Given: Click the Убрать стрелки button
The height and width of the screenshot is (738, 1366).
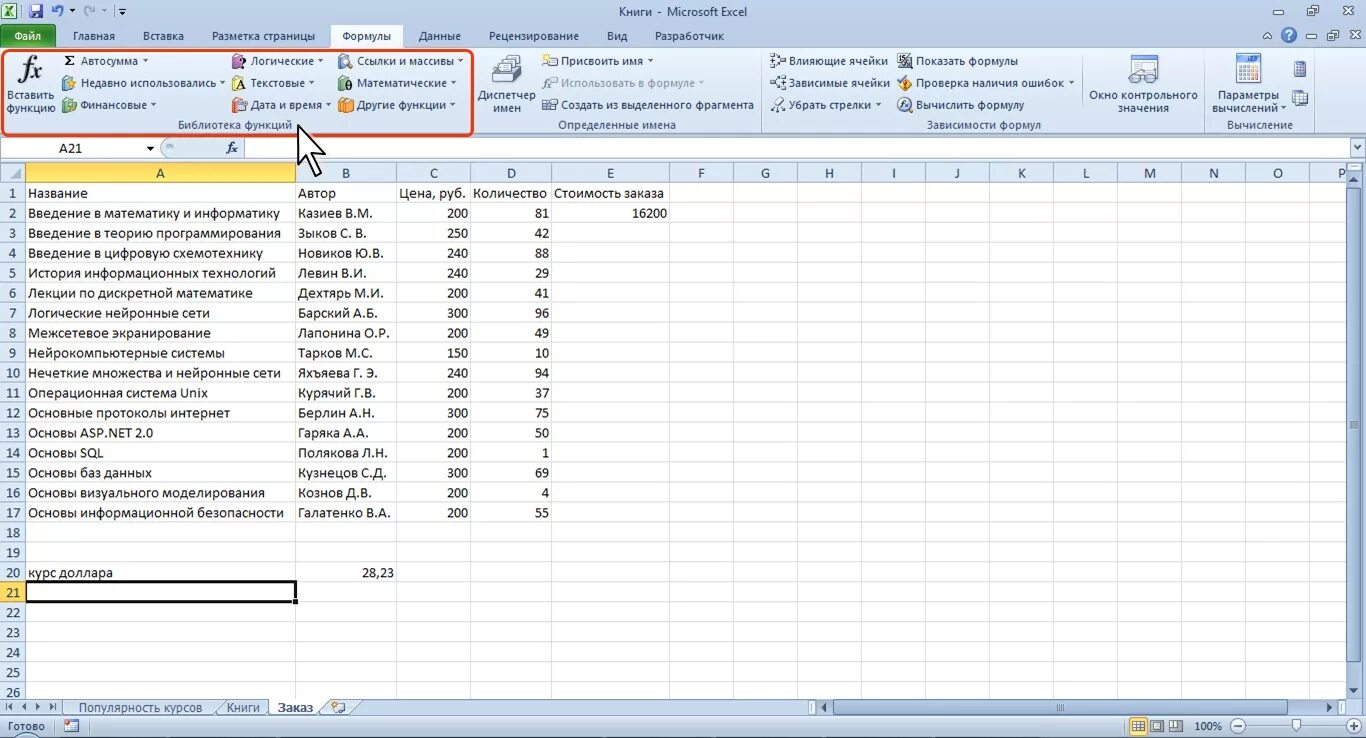Looking at the screenshot, I should (826, 105).
